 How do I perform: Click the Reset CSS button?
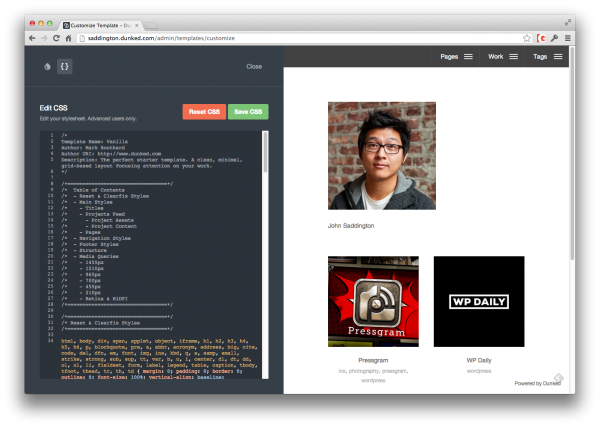(204, 112)
